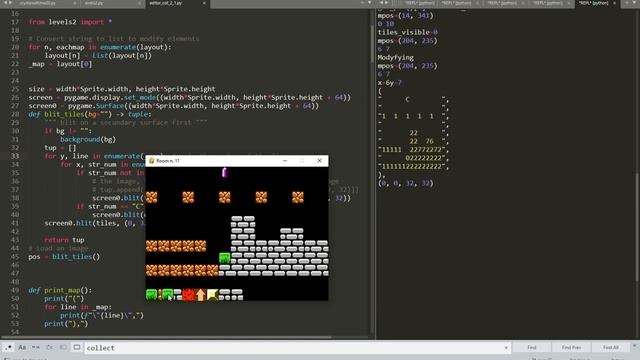This screenshot has width=640, height=360.
Task: Click 'def print_map():' definition line
Action: [x=60, y=290]
